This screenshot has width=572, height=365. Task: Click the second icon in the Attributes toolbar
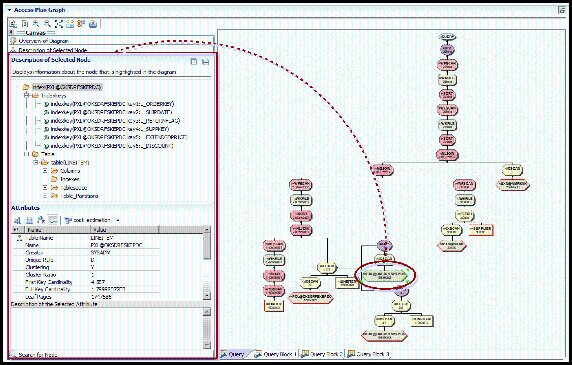(30, 220)
